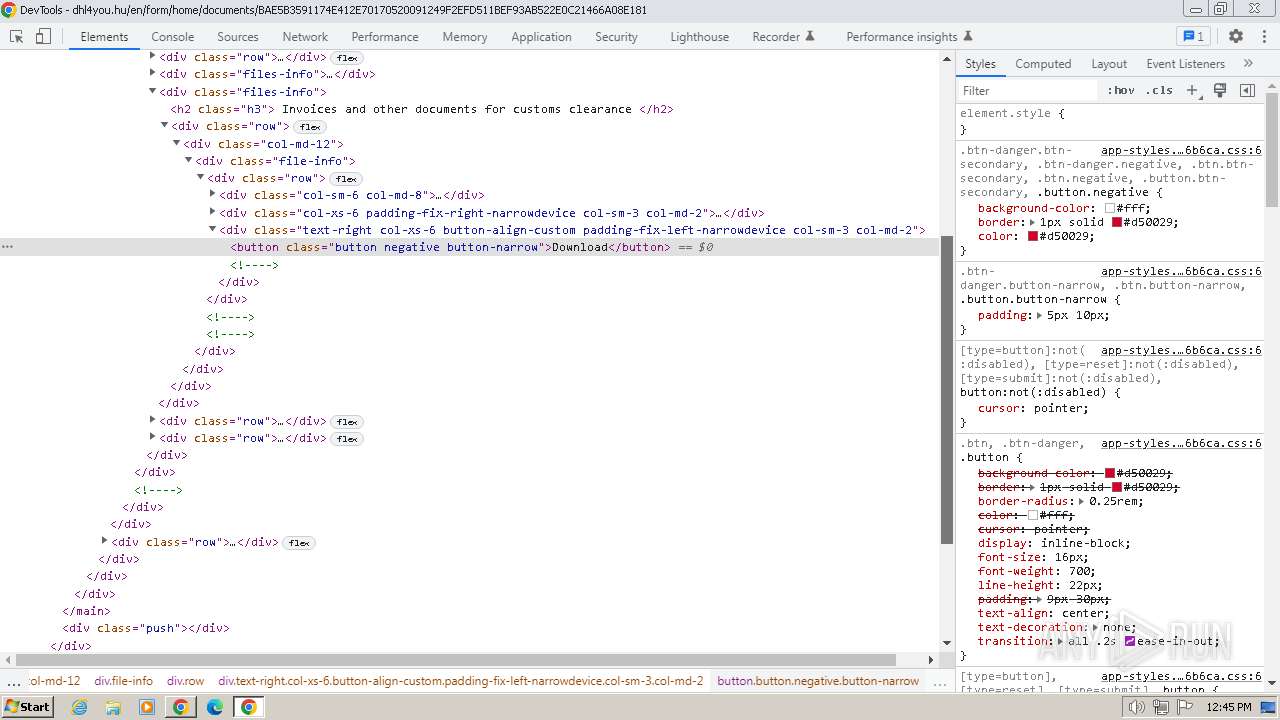This screenshot has height=720, width=1280.
Task: Select the div class push node
Action: [146, 628]
